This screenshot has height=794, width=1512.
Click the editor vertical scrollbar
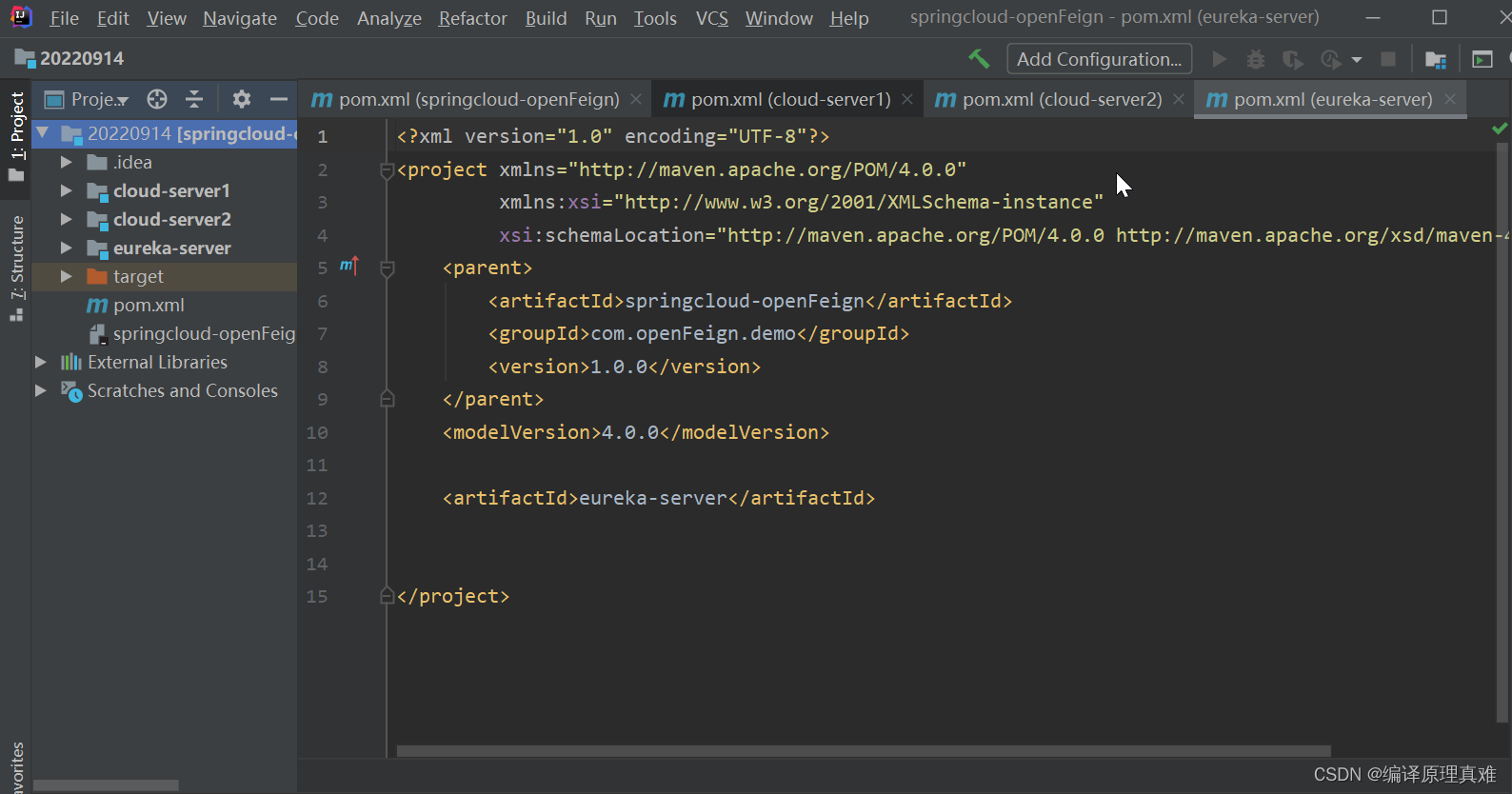[x=1502, y=433]
